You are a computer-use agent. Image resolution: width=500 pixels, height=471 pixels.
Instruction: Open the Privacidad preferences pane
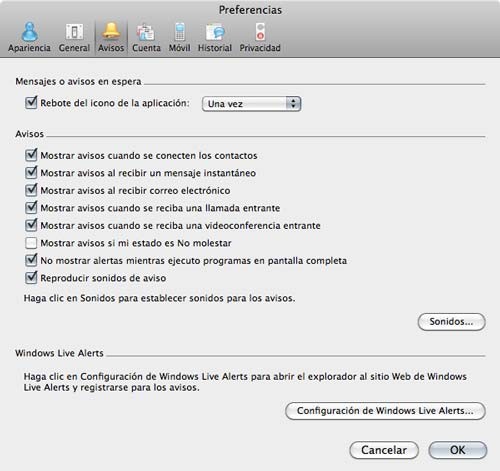(x=260, y=37)
